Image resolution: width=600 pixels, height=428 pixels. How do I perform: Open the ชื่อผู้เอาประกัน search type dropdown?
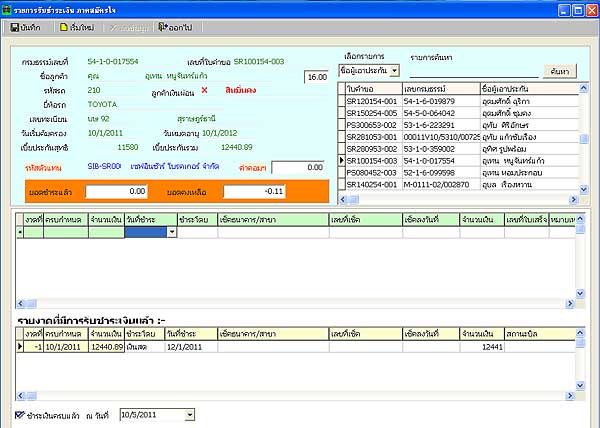click(395, 71)
